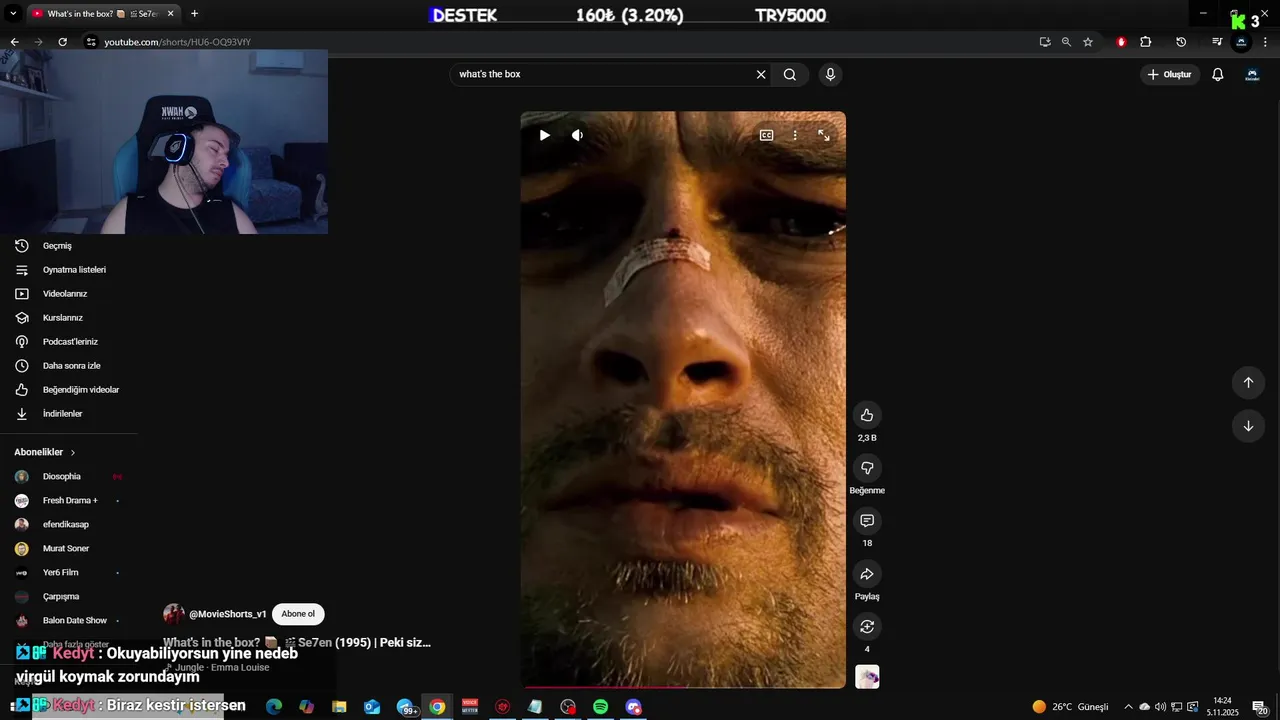Share the short with Paylaş
Viewport: 1280px width, 720px height.
tap(867, 574)
